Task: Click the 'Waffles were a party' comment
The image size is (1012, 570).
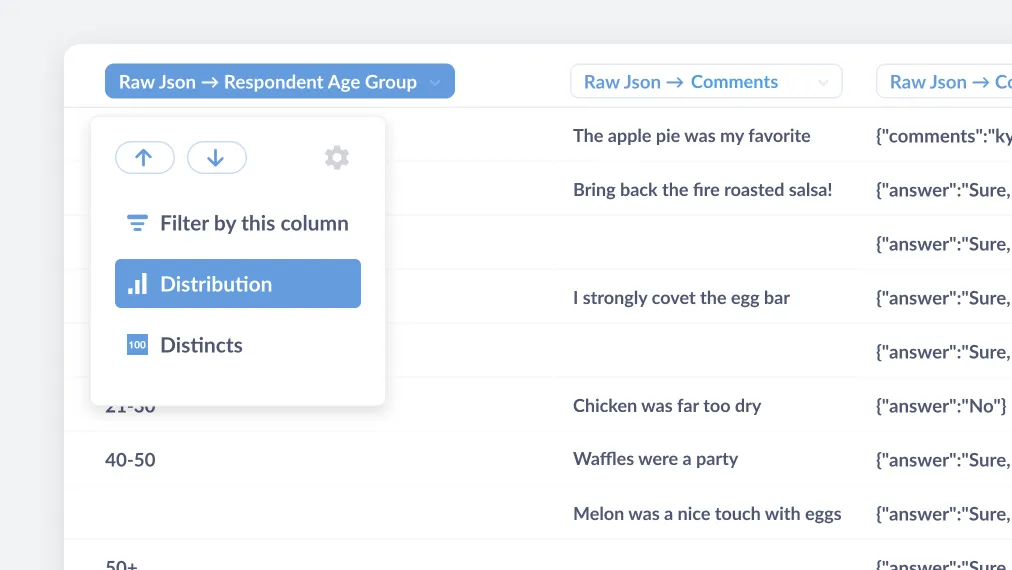Action: [x=655, y=460]
